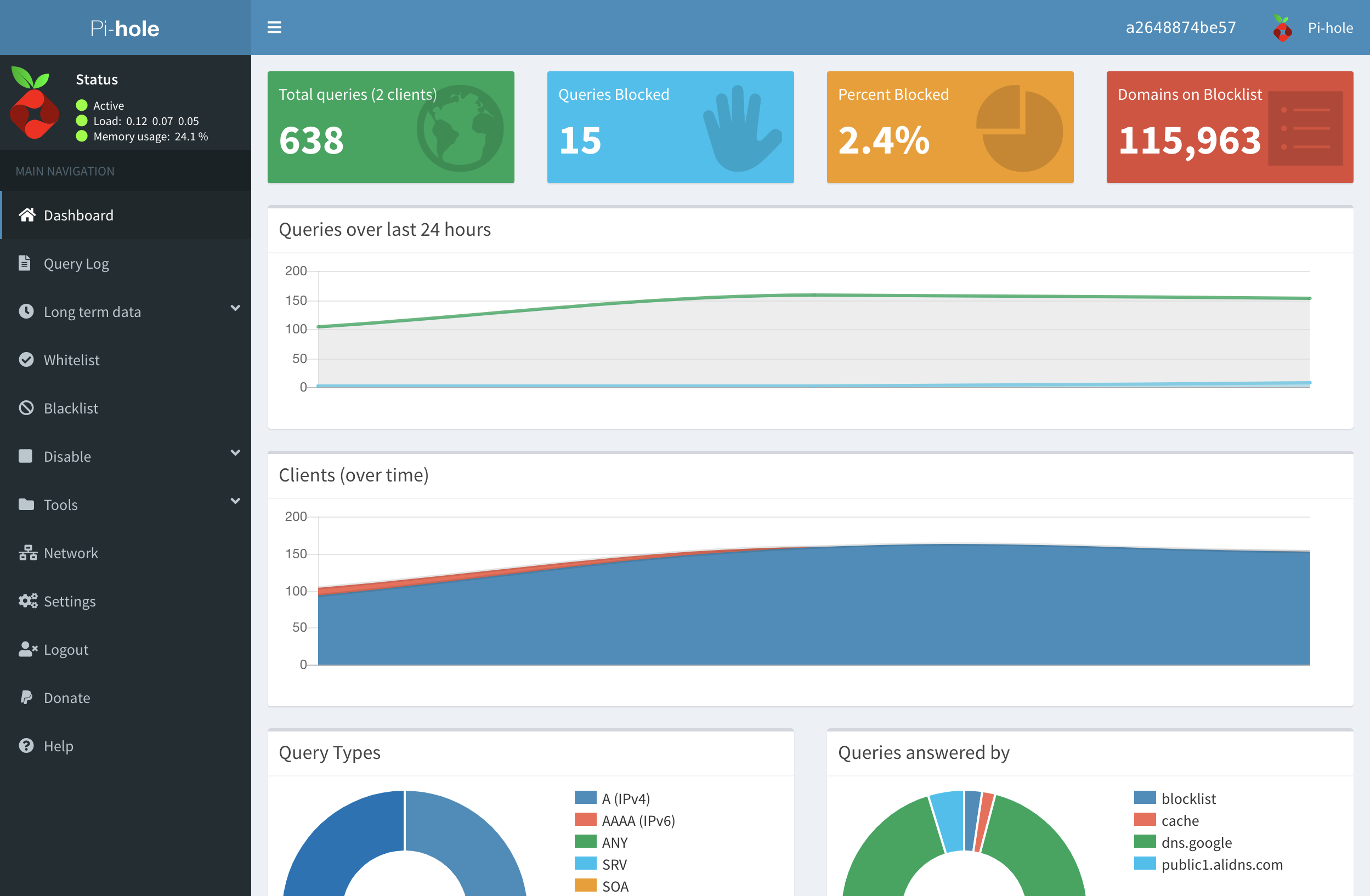Click the Domains on Blocklist red box
This screenshot has height=896, width=1370.
coord(1229,127)
